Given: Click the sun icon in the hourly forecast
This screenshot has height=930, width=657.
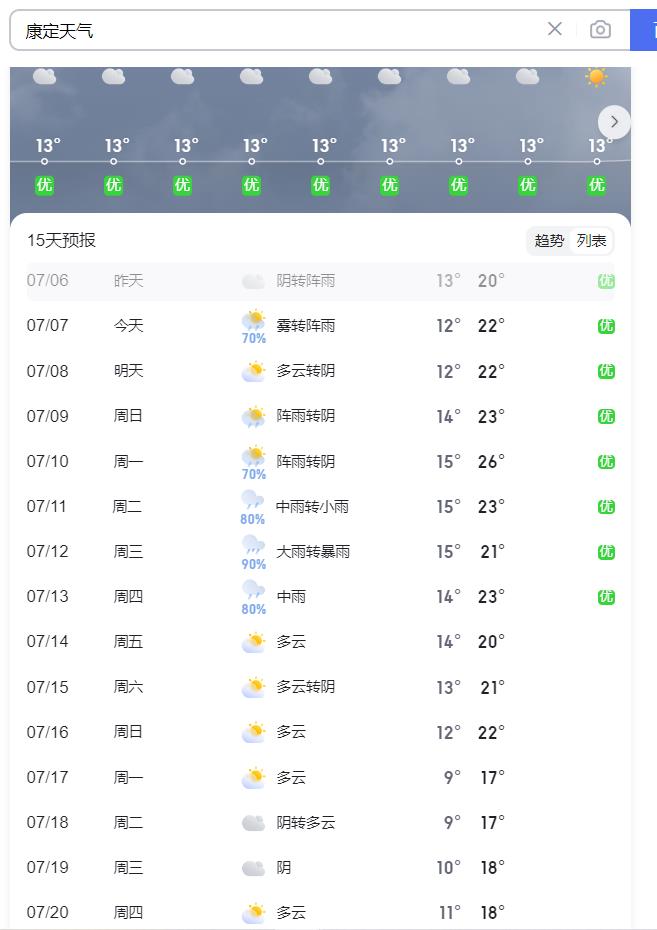Looking at the screenshot, I should pyautogui.click(x=596, y=77).
